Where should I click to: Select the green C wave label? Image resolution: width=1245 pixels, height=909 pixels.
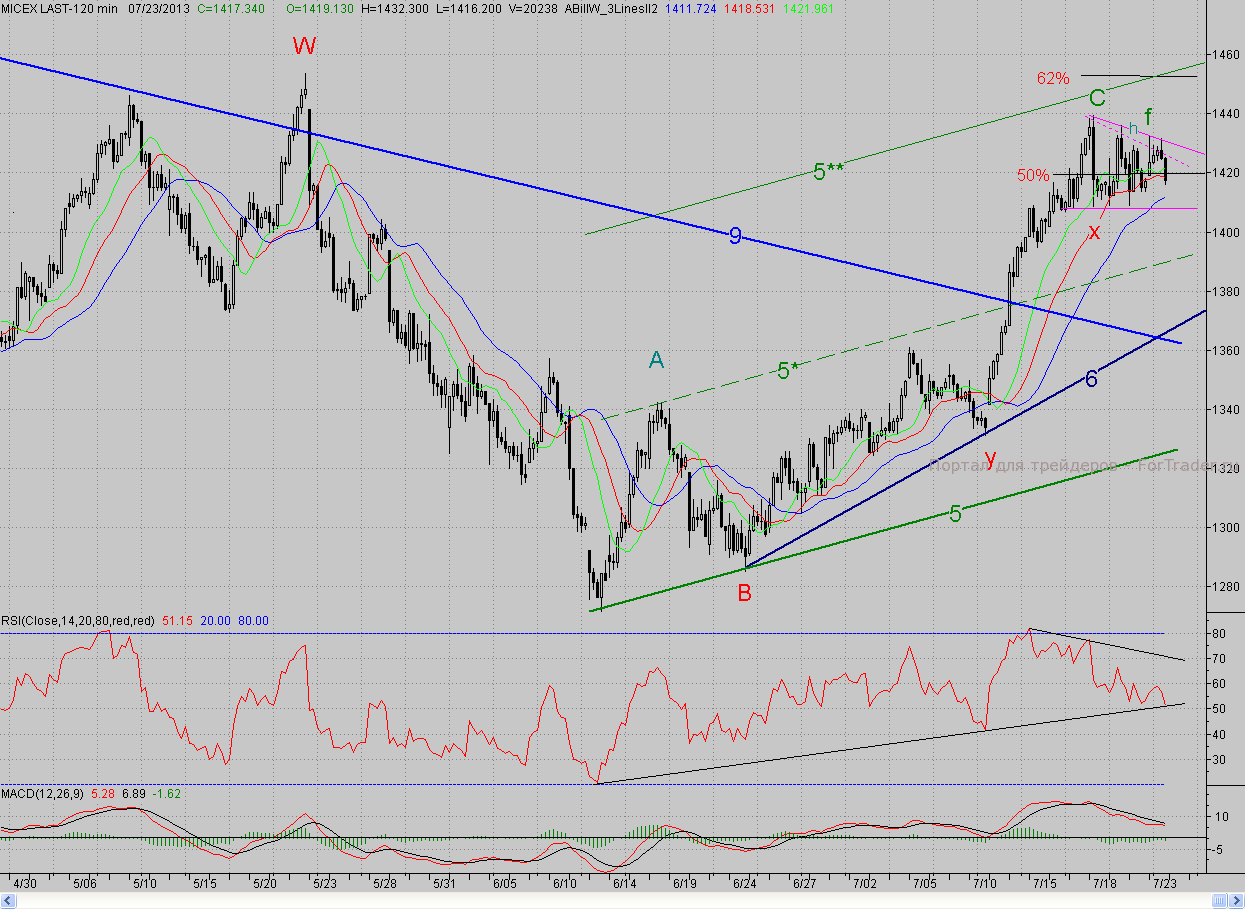1097,98
